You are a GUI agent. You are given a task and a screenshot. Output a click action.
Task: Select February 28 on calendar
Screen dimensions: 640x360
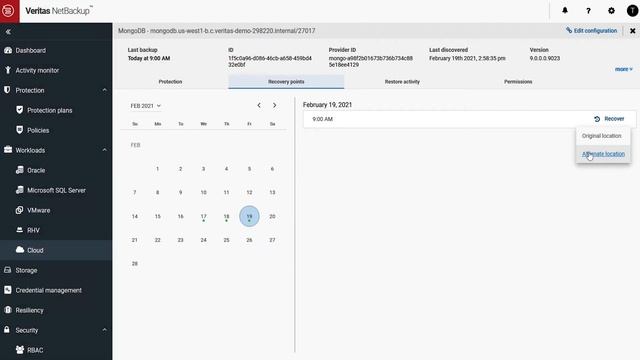point(135,264)
